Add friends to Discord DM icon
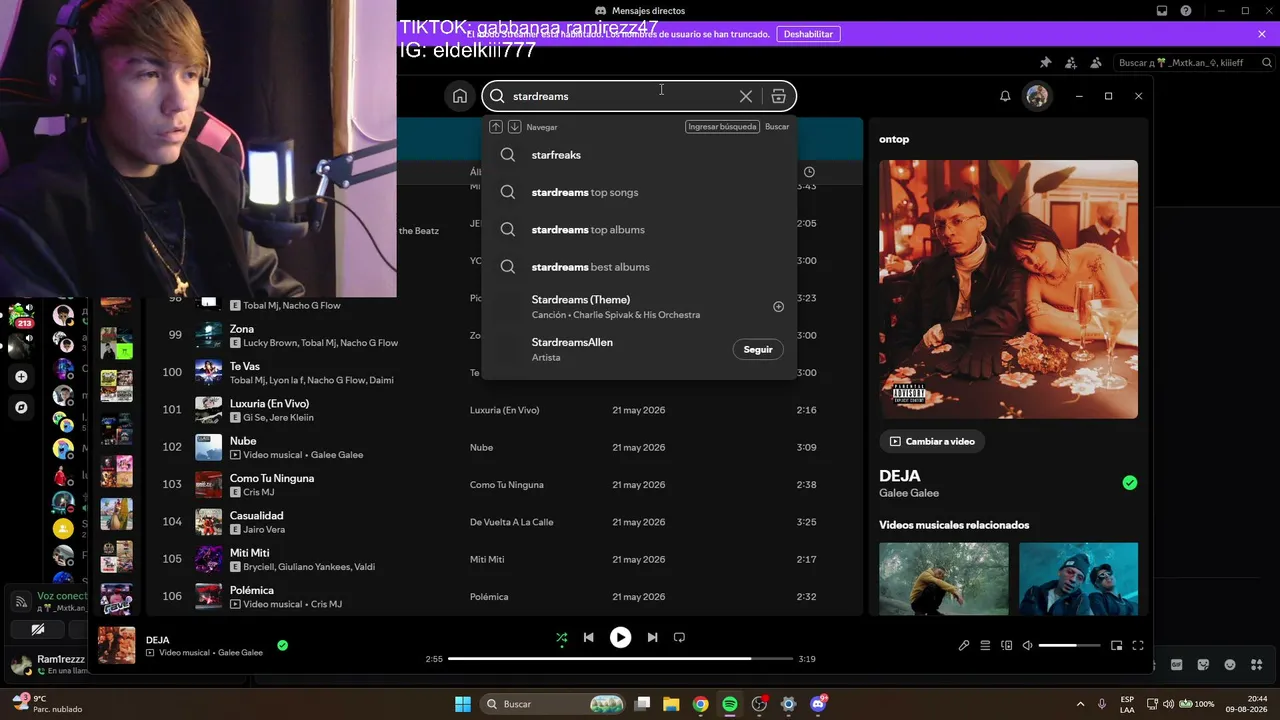Screen dimensions: 1280x720 coord(1071,62)
